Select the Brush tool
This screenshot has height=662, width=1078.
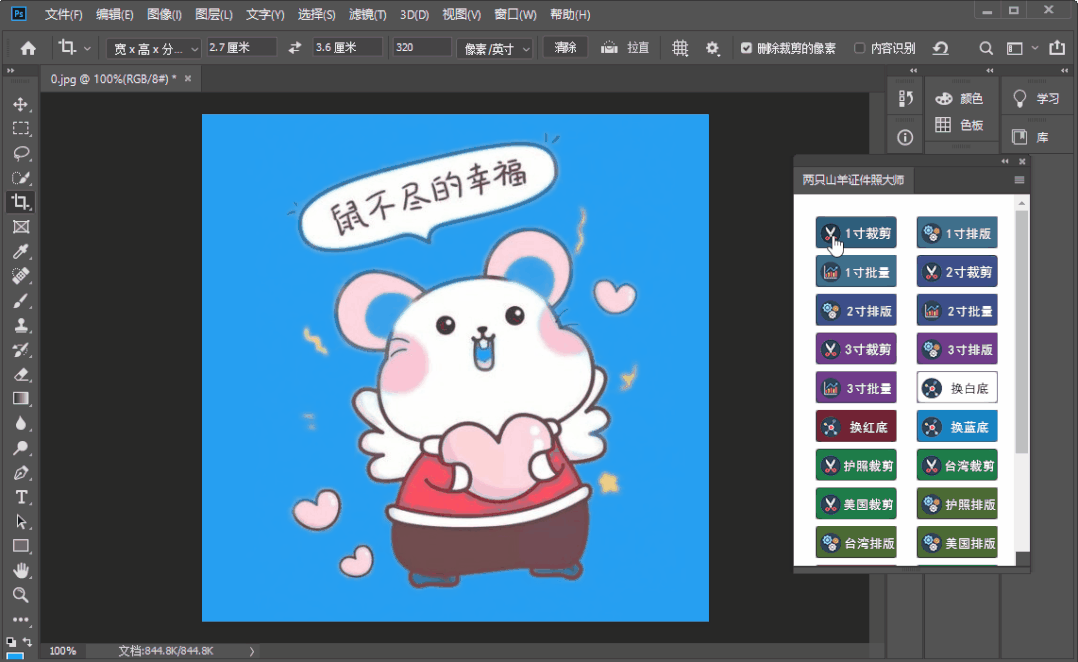(21, 300)
